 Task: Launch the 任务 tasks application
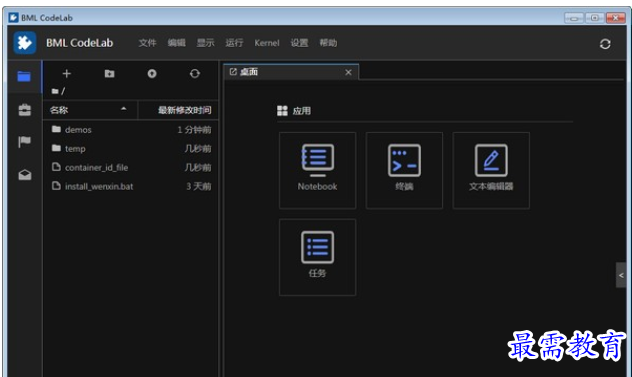318,257
